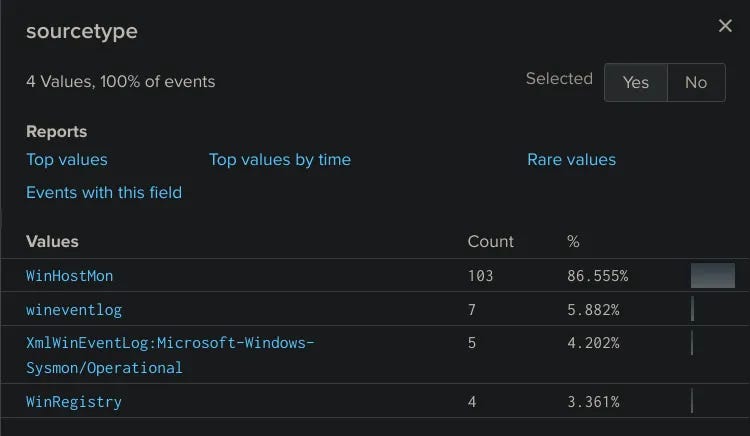The width and height of the screenshot is (750, 436).
Task: Click the WinRegistry percentage bar
Action: point(692,401)
